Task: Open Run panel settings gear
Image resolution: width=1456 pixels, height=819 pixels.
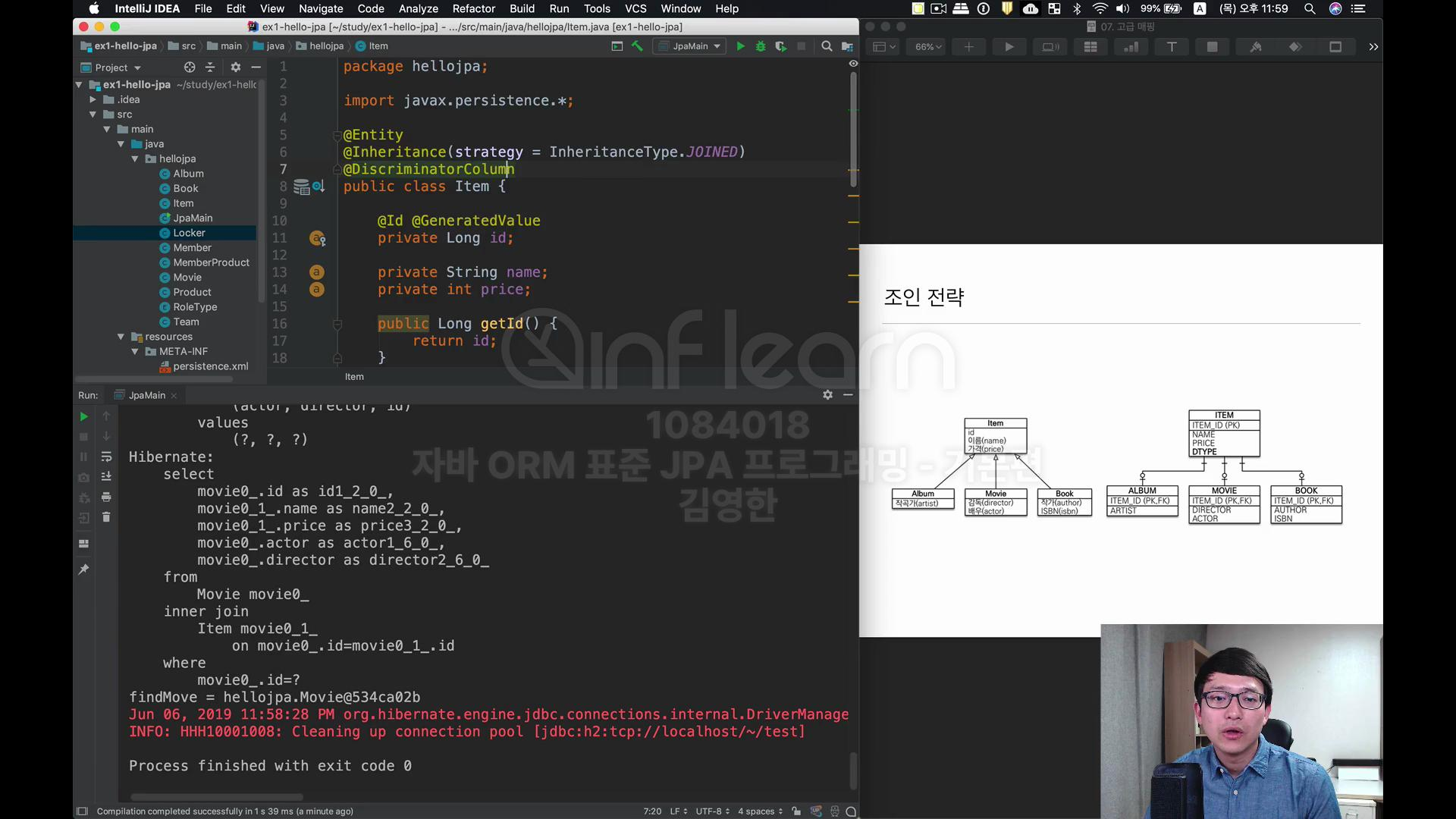Action: (x=827, y=395)
